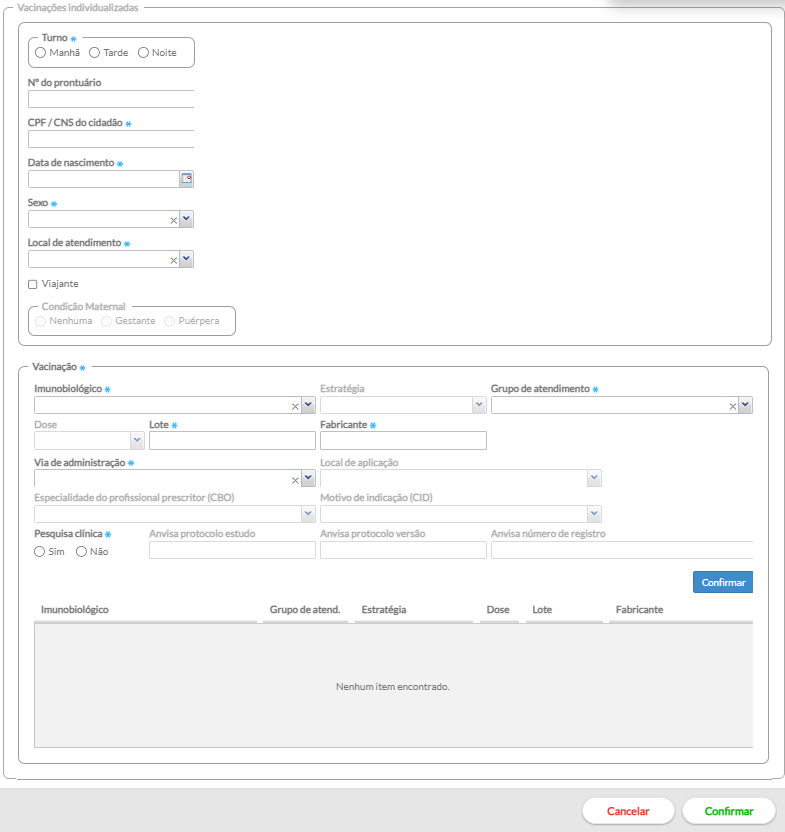Clear the Via de administração selection

click(x=295, y=480)
